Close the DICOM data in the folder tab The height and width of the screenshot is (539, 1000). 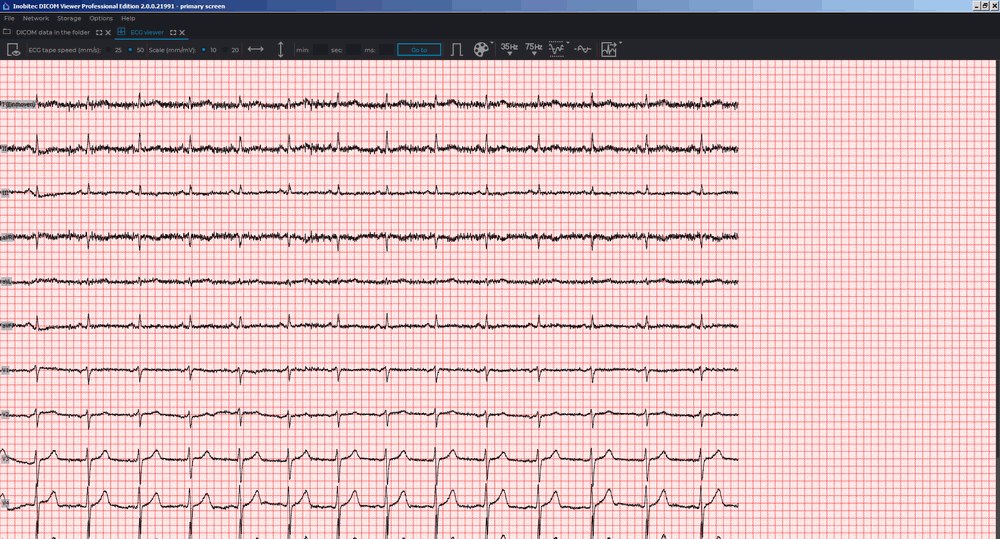[108, 33]
